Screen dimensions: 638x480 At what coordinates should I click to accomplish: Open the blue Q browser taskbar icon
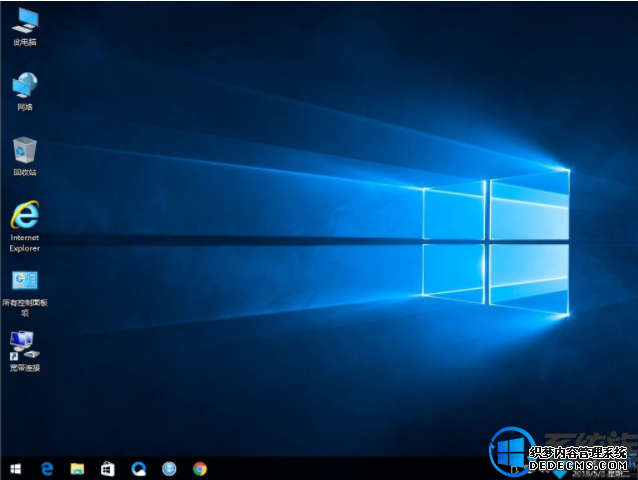(138, 469)
